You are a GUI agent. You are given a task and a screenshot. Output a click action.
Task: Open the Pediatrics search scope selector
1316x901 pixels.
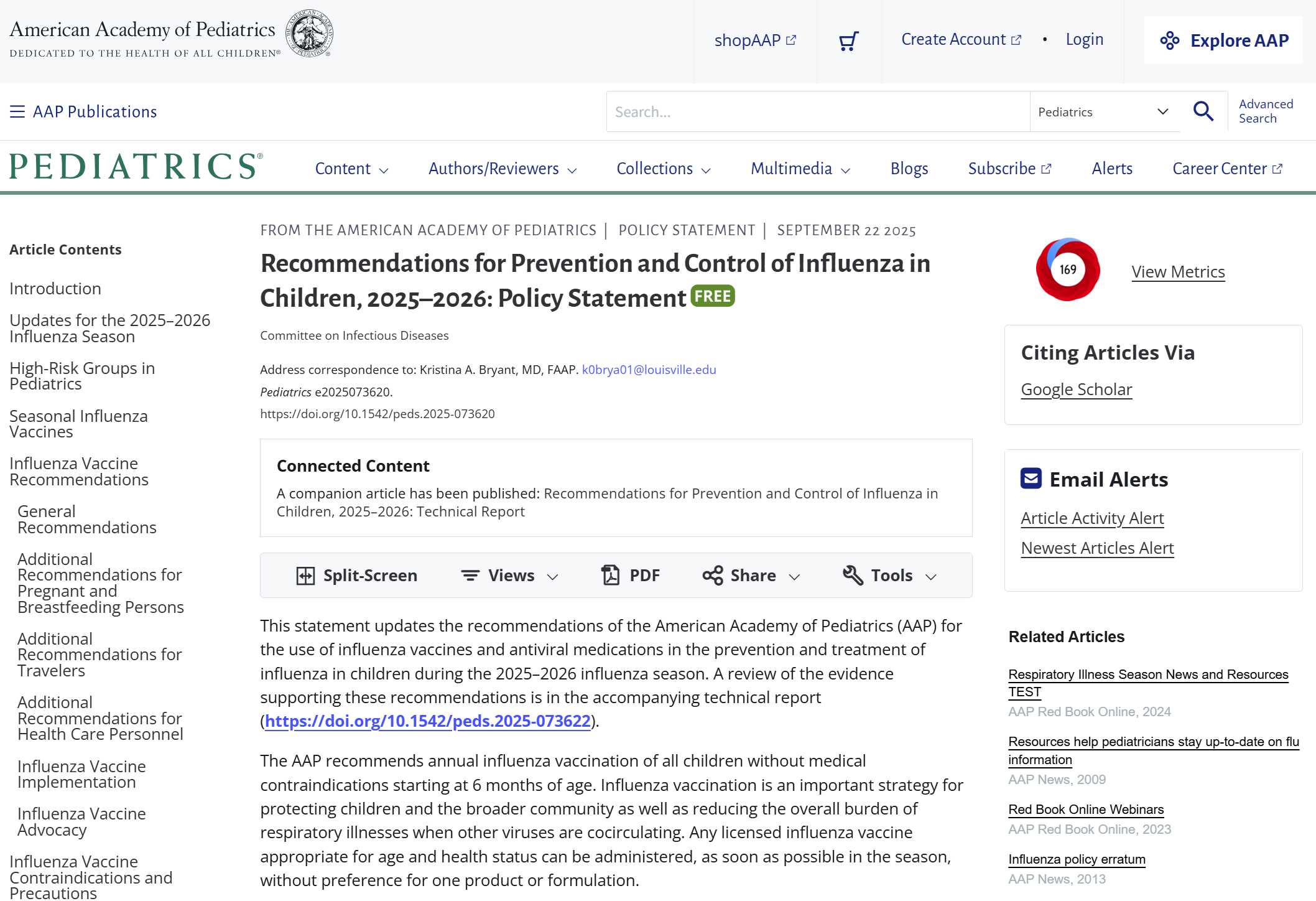tap(1103, 112)
